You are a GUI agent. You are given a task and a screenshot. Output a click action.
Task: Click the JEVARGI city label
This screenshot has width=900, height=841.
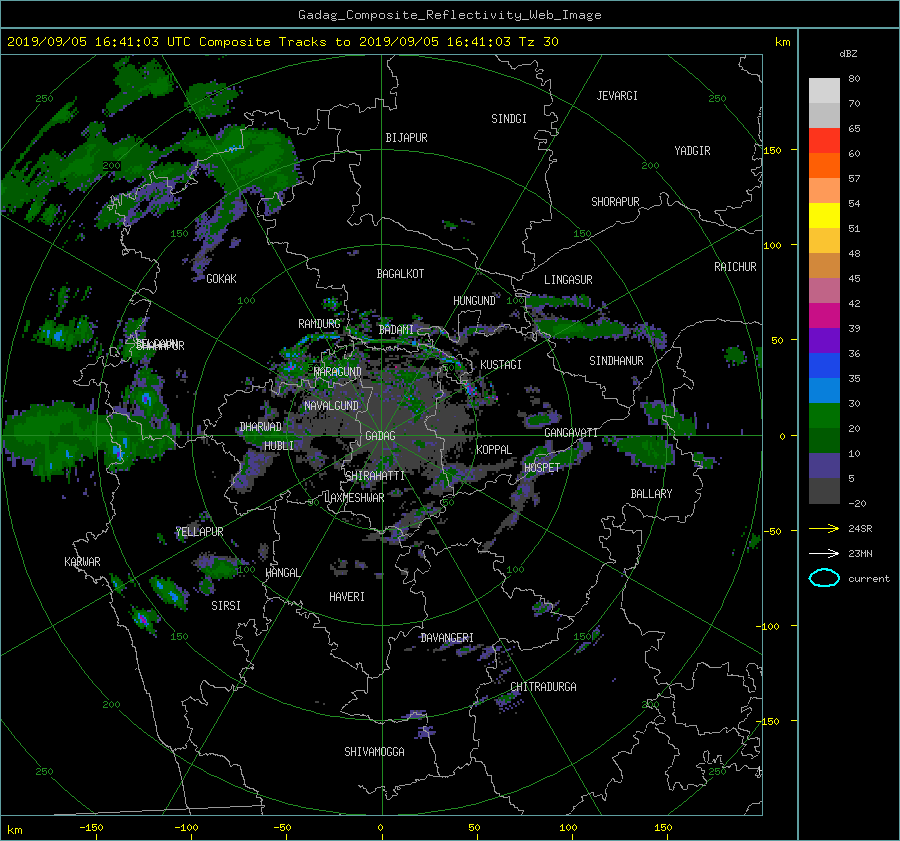617,96
